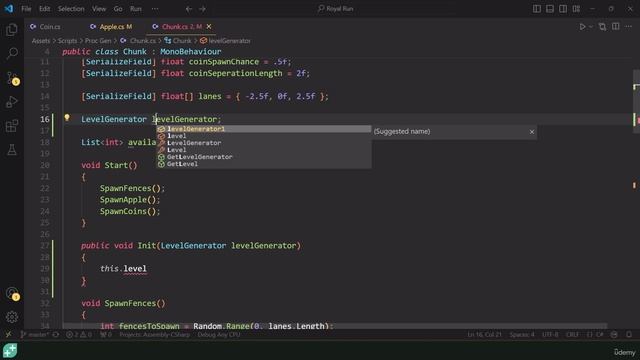This screenshot has height=360, width=640.
Task: Open the overflow ellipsis menu in menu bar
Action: [x=155, y=9]
